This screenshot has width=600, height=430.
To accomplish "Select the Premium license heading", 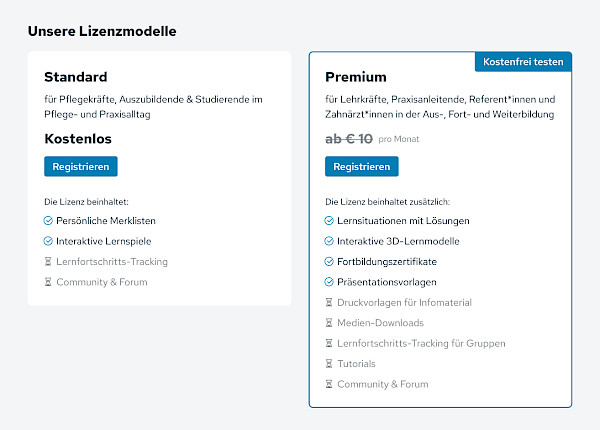I will click(356, 77).
